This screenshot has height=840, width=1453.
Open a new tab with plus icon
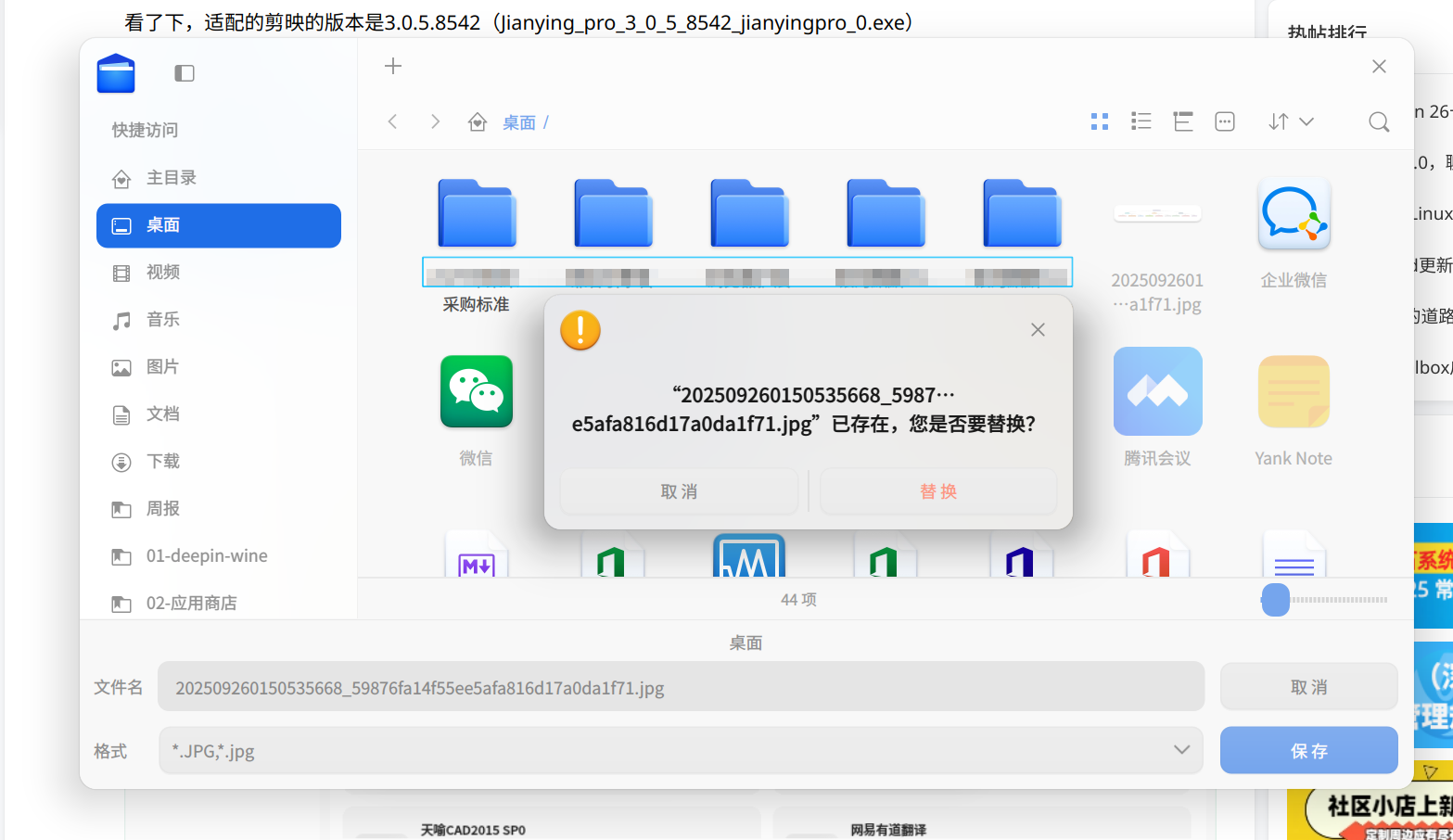click(393, 66)
